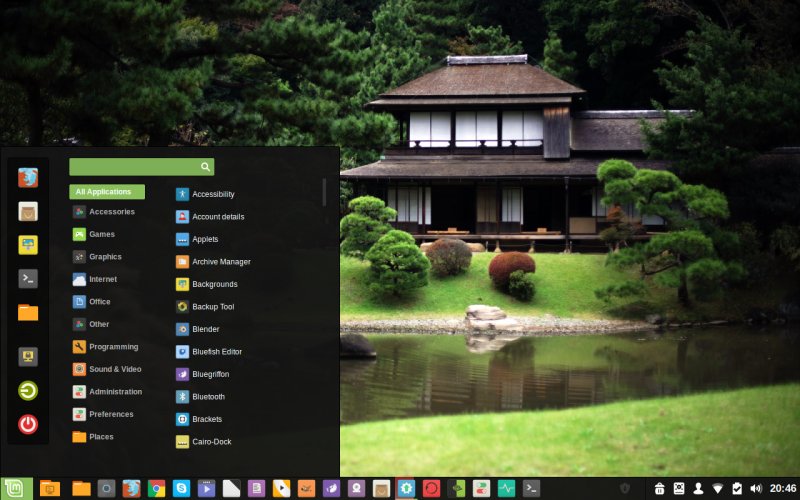The height and width of the screenshot is (500, 800).
Task: Launch Blender from the applications list
Action: click(x=205, y=329)
